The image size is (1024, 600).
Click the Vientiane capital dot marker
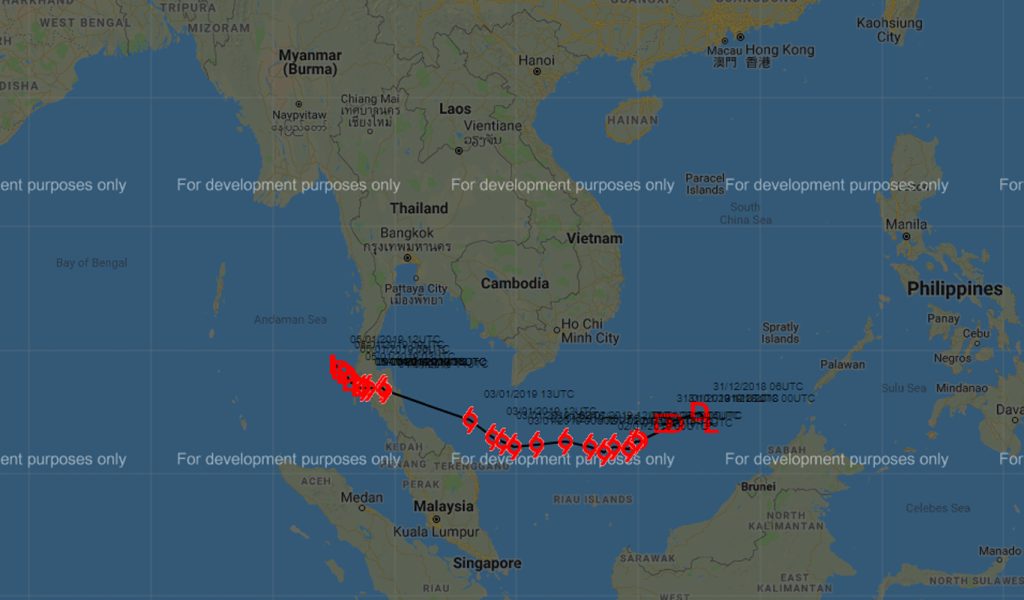coord(459,151)
